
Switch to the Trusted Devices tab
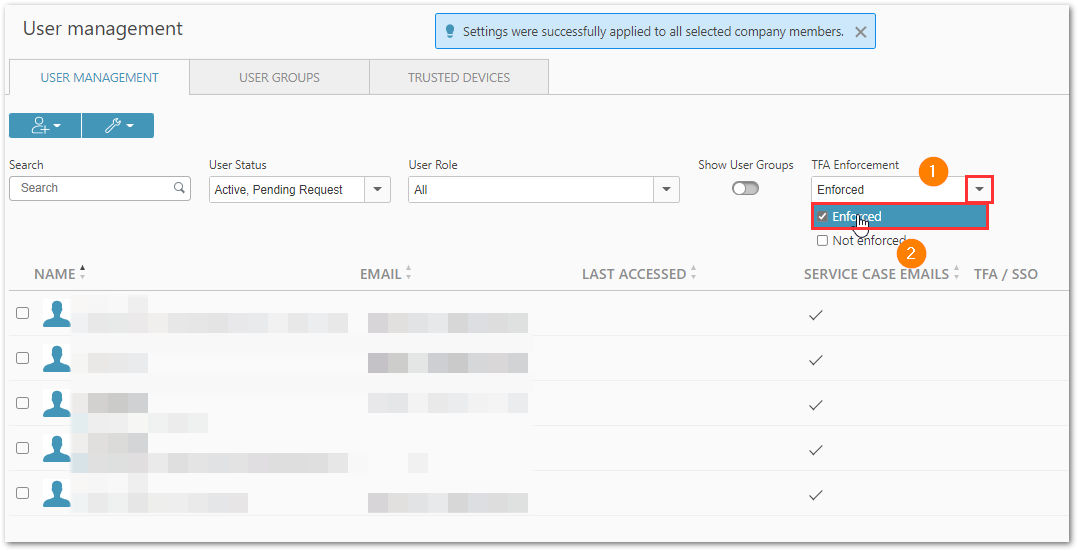459,78
